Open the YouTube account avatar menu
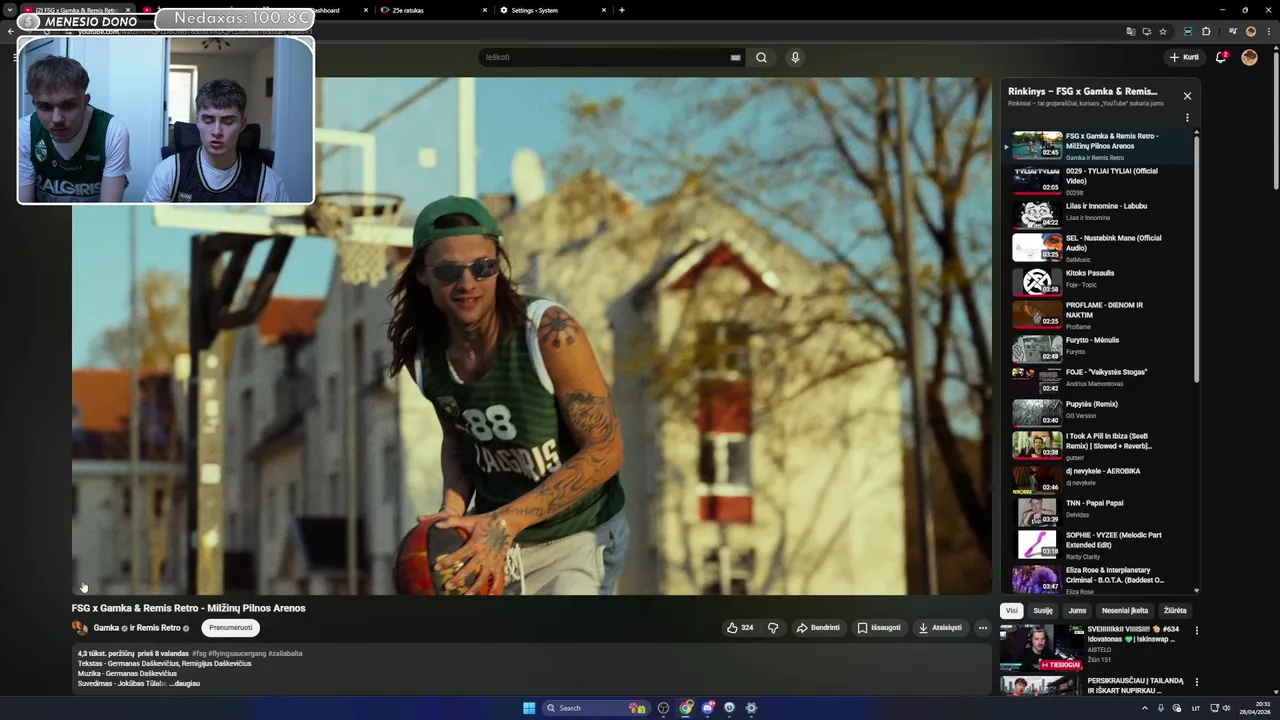This screenshot has height=720, width=1280. click(1249, 57)
